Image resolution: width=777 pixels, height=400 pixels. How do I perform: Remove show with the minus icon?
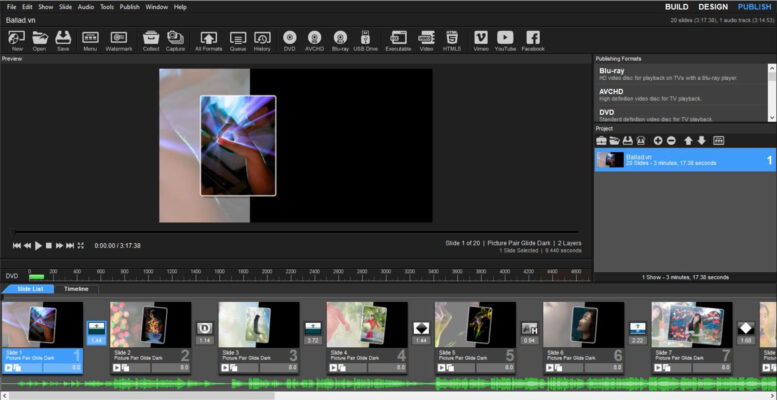pos(671,141)
